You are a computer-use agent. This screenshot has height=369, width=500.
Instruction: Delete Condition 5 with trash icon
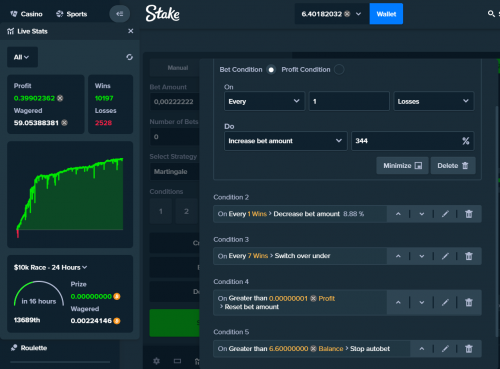pos(469,349)
